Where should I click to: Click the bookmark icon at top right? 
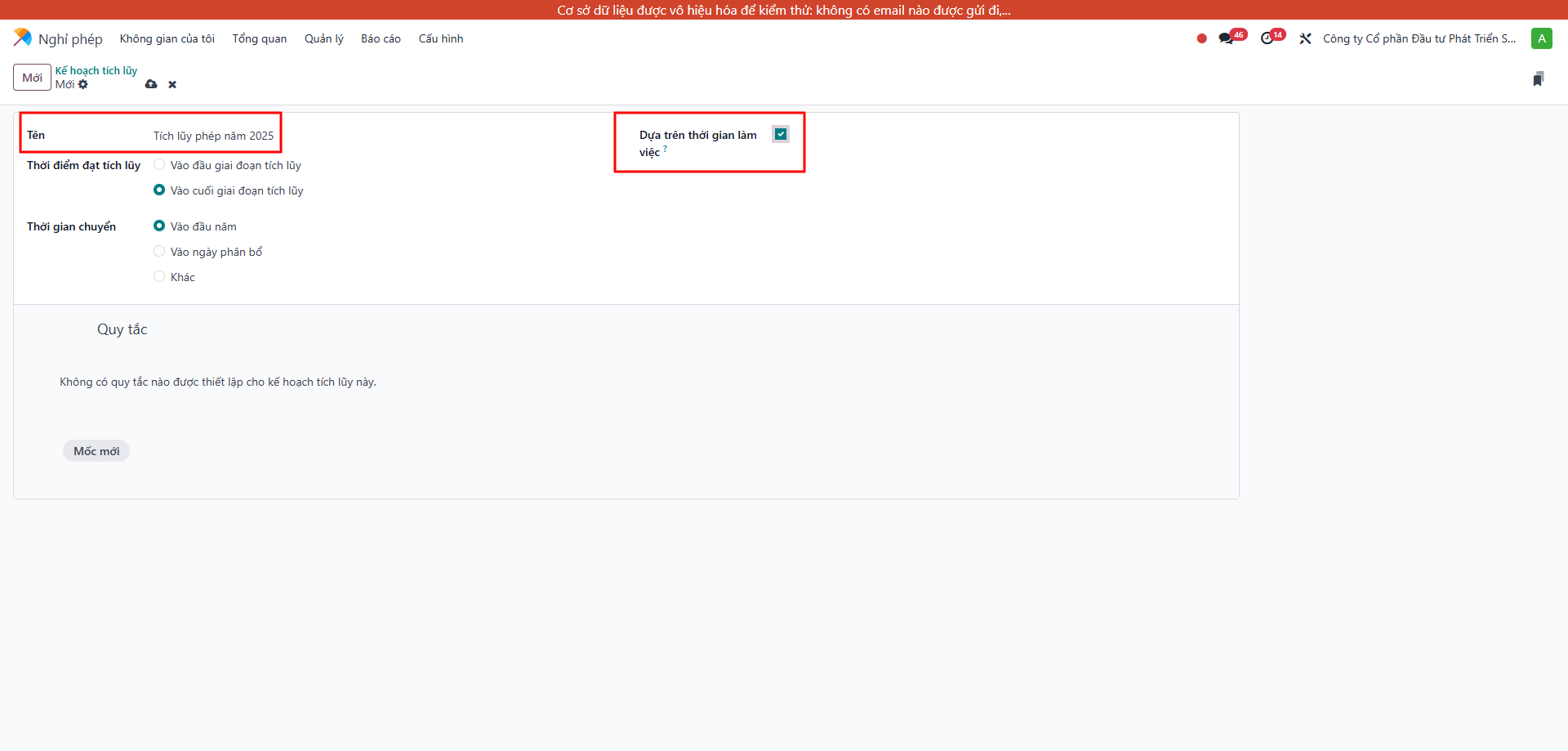tap(1538, 78)
